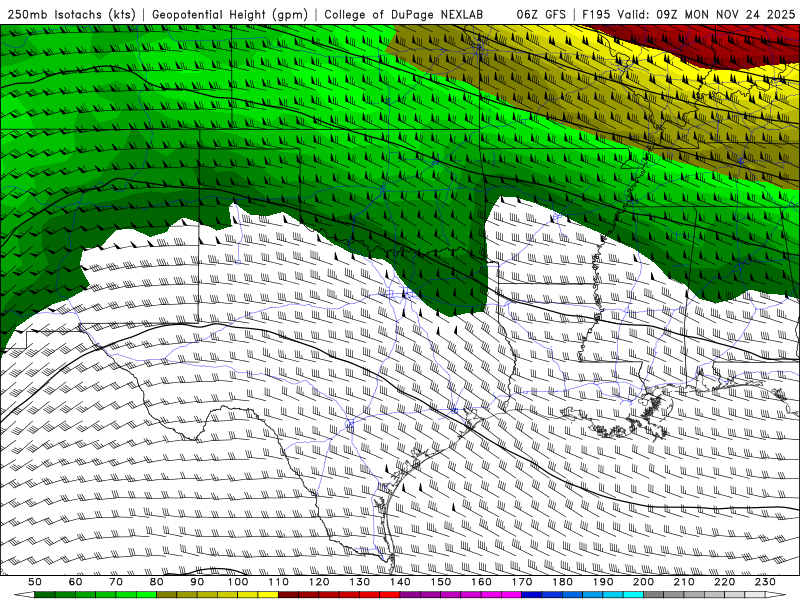The width and height of the screenshot is (800, 600).
Task: Click the '170' legend value
Action: click(522, 582)
